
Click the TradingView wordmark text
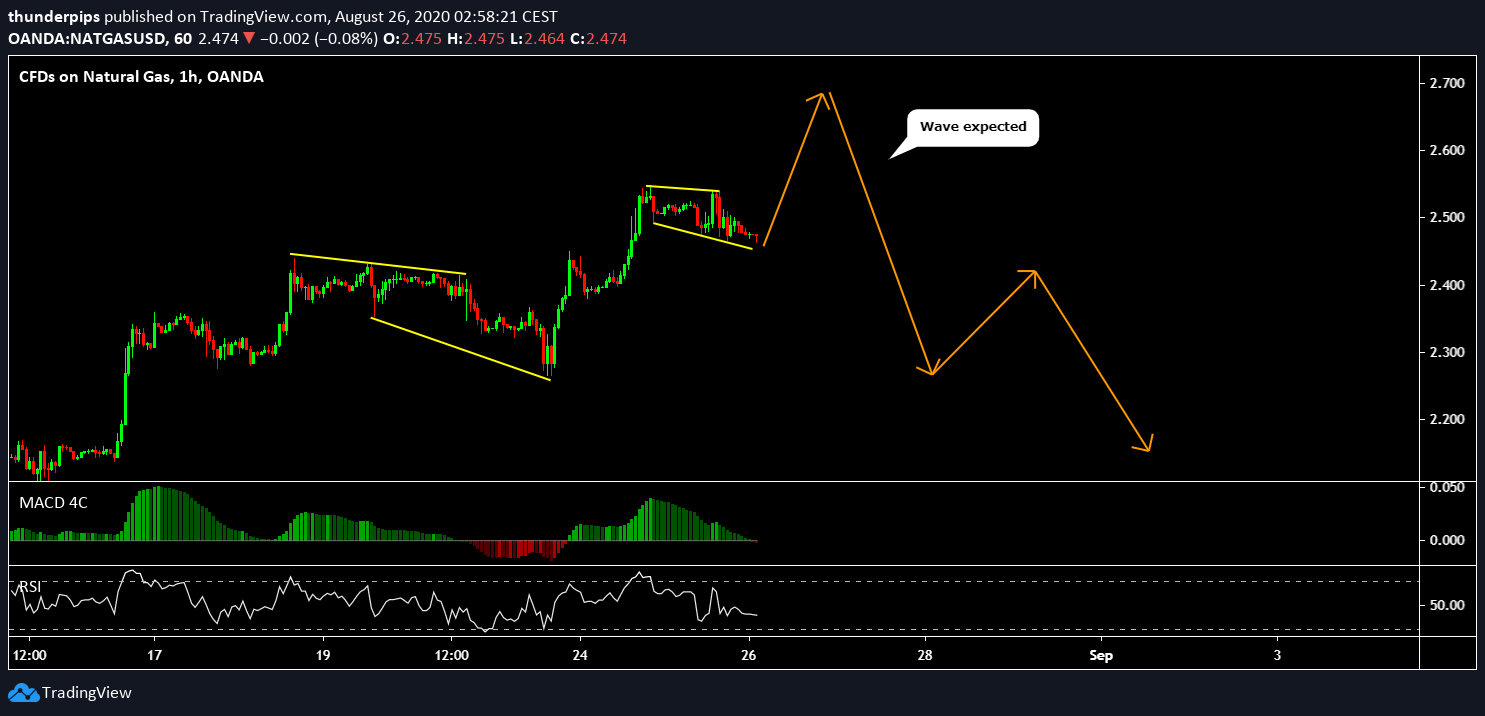click(87, 693)
